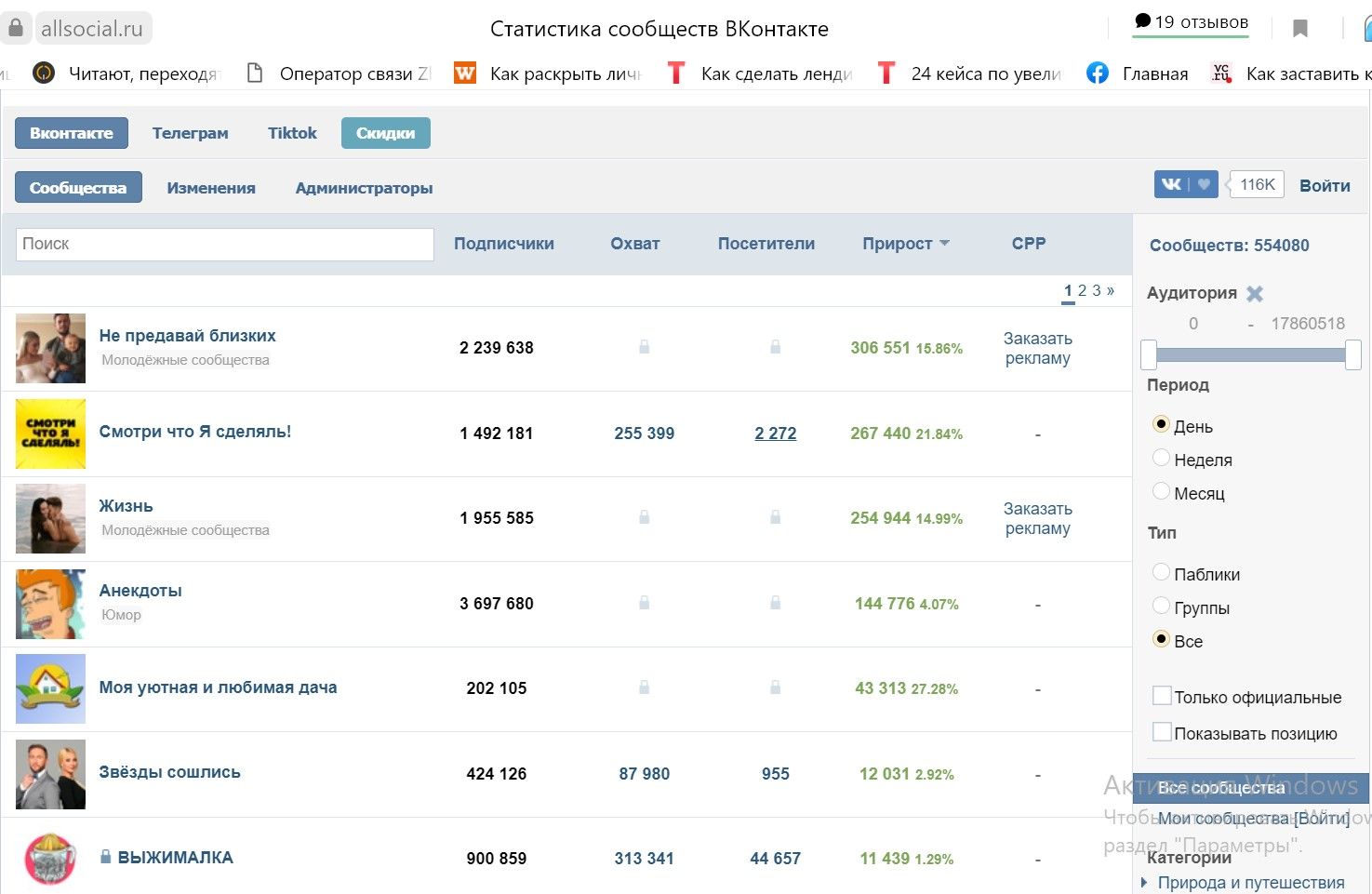Click the Facebook Главная bookmark icon
This screenshot has width=1372, height=894.
(1098, 73)
